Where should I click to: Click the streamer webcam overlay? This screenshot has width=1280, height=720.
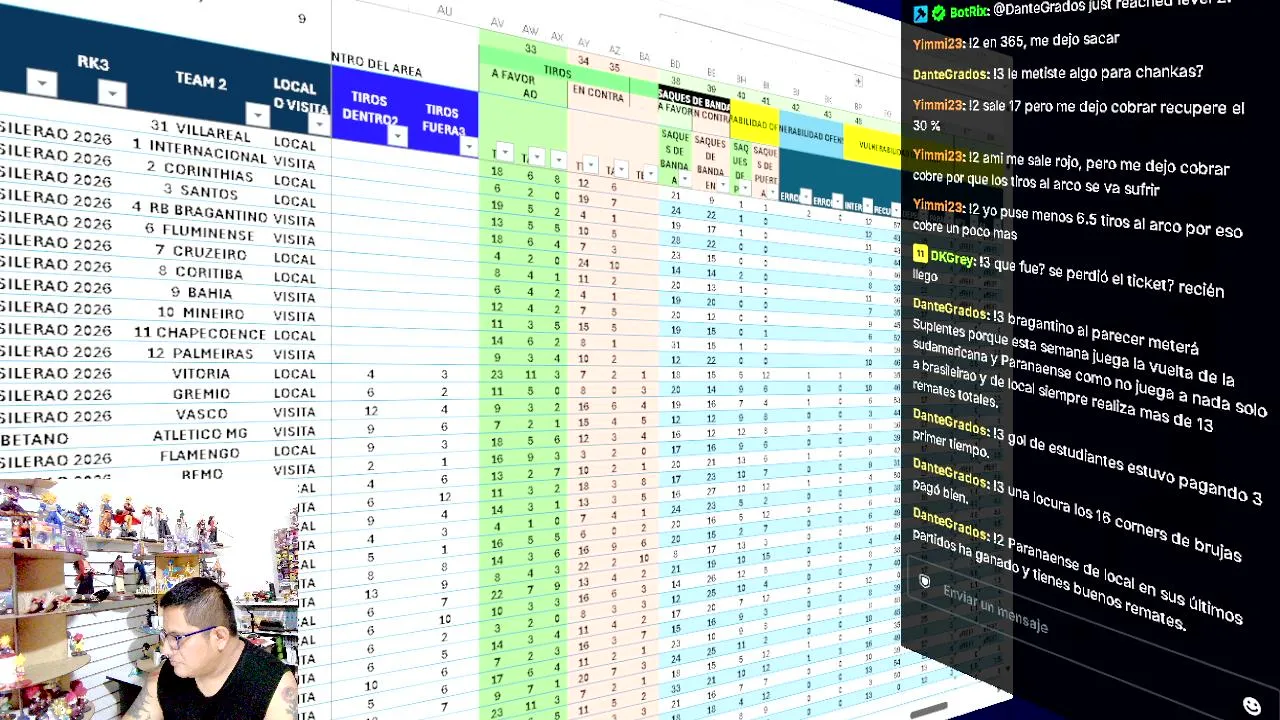coord(150,600)
